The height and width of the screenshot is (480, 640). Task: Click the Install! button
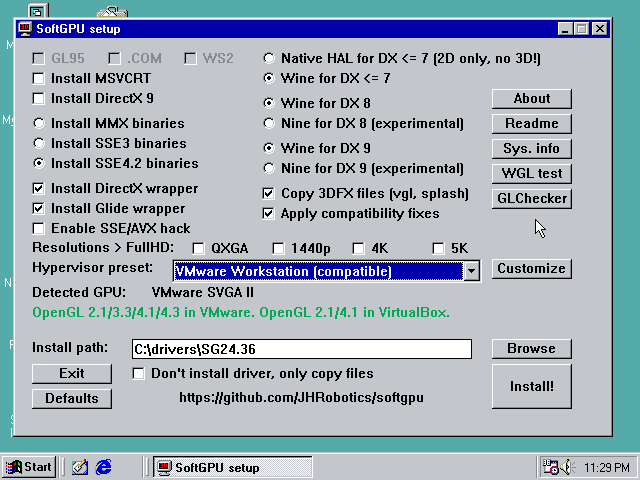pyautogui.click(x=531, y=386)
